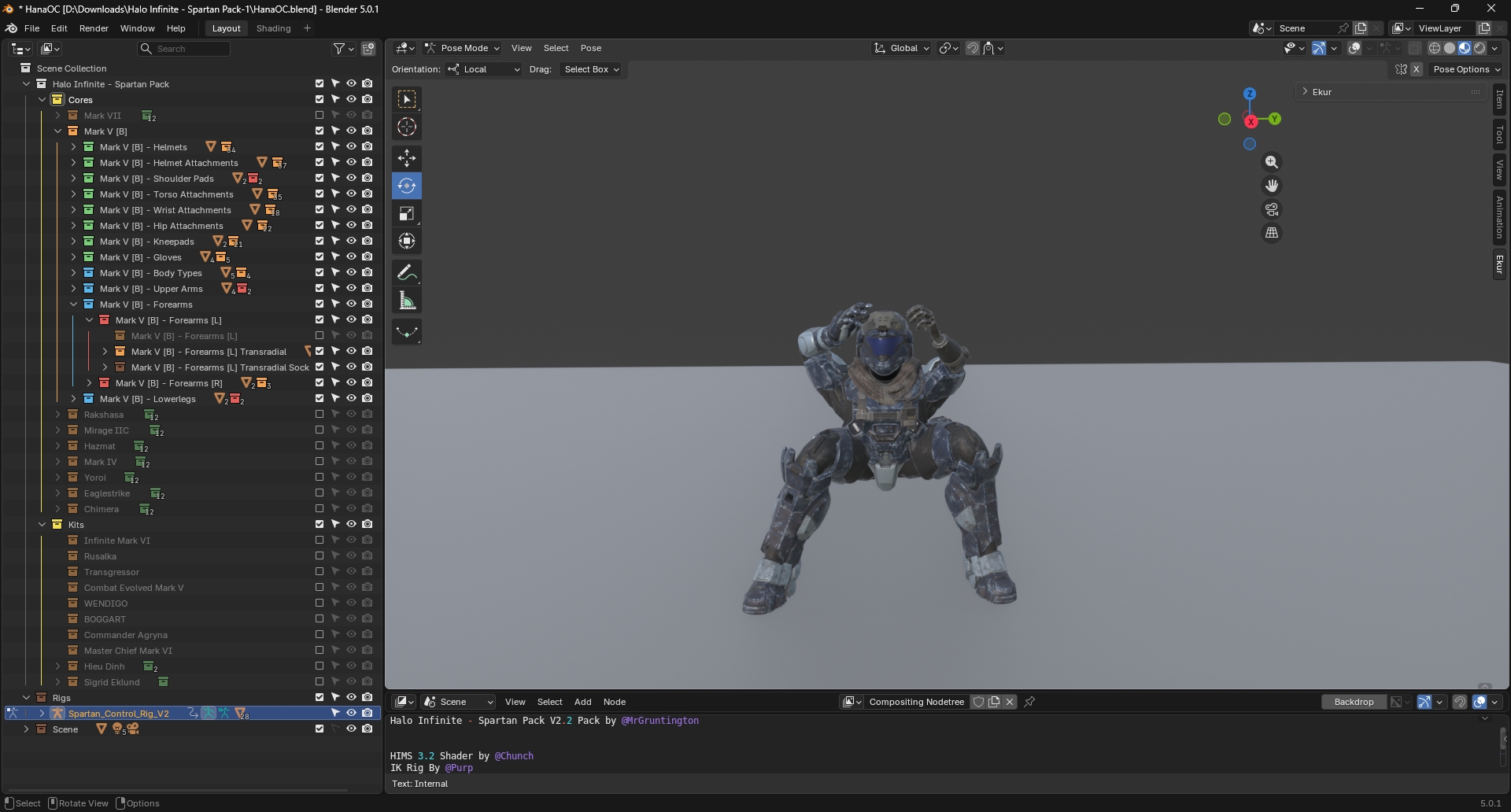Switch to orthographic/perspective grid icon
This screenshot has height=812, width=1511.
point(1272,233)
